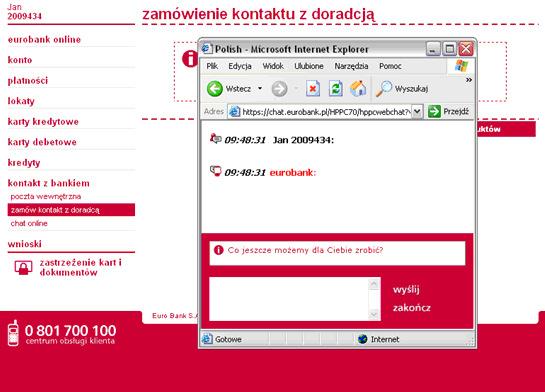Open the kredyty sidebar section
The width and height of the screenshot is (545, 392).
(x=24, y=163)
